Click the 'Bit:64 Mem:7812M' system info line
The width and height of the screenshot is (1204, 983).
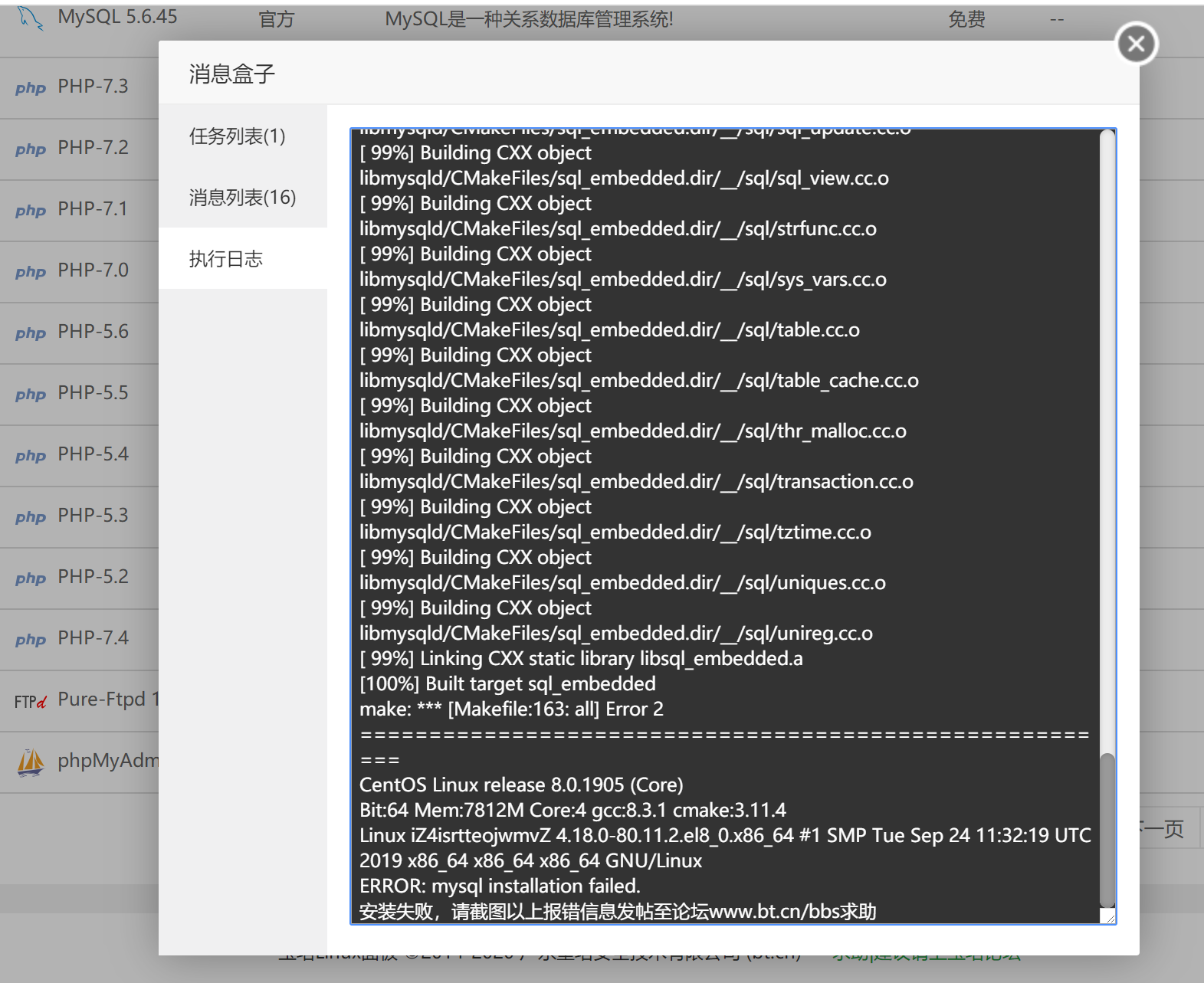(x=572, y=810)
